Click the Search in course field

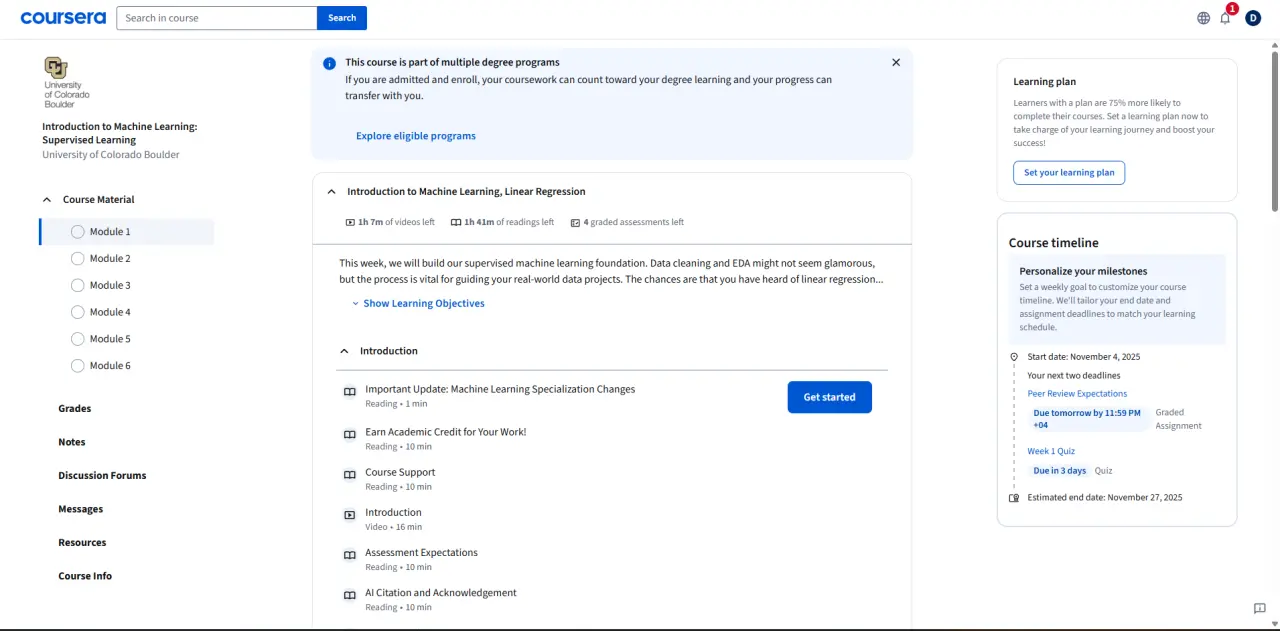217,18
